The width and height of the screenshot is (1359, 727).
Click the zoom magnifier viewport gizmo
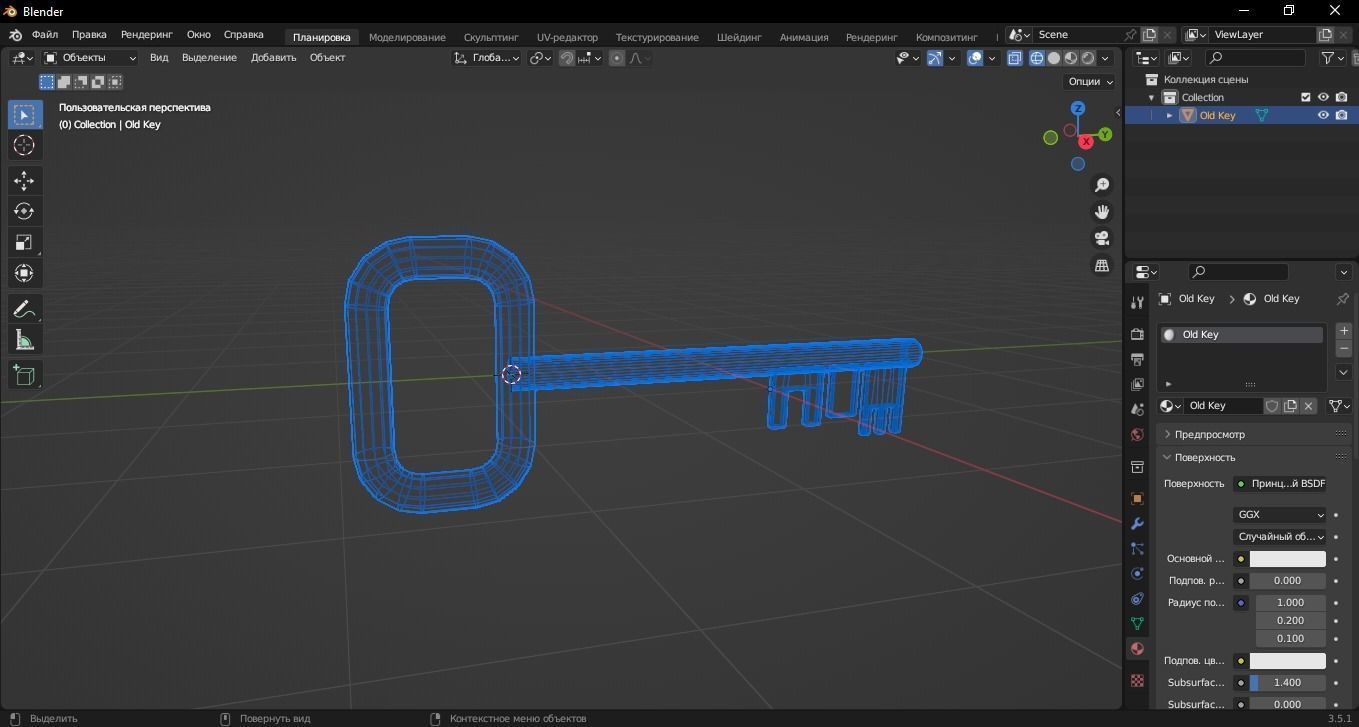[1102, 186]
